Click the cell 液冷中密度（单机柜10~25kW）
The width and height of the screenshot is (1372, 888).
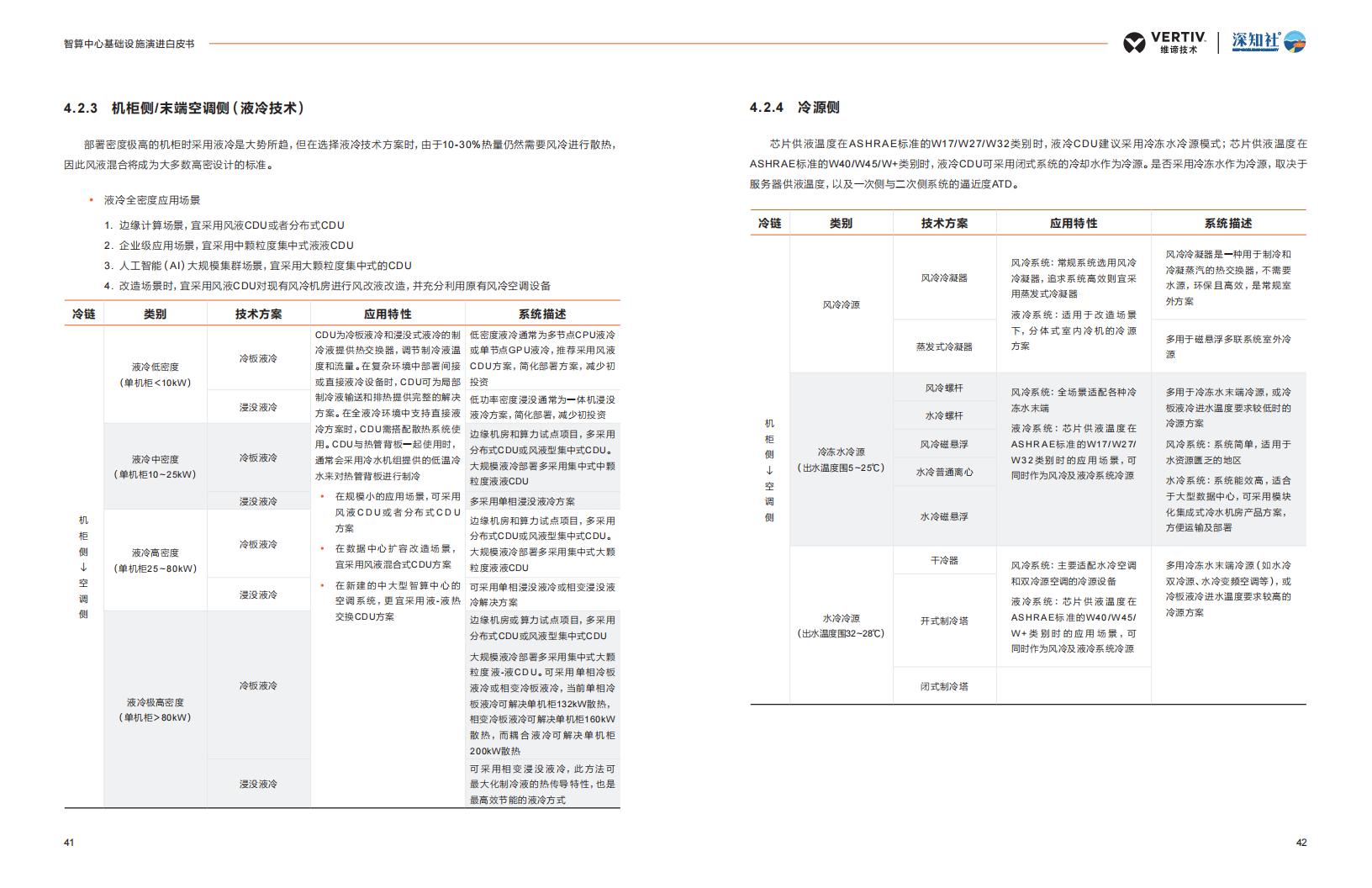(155, 467)
